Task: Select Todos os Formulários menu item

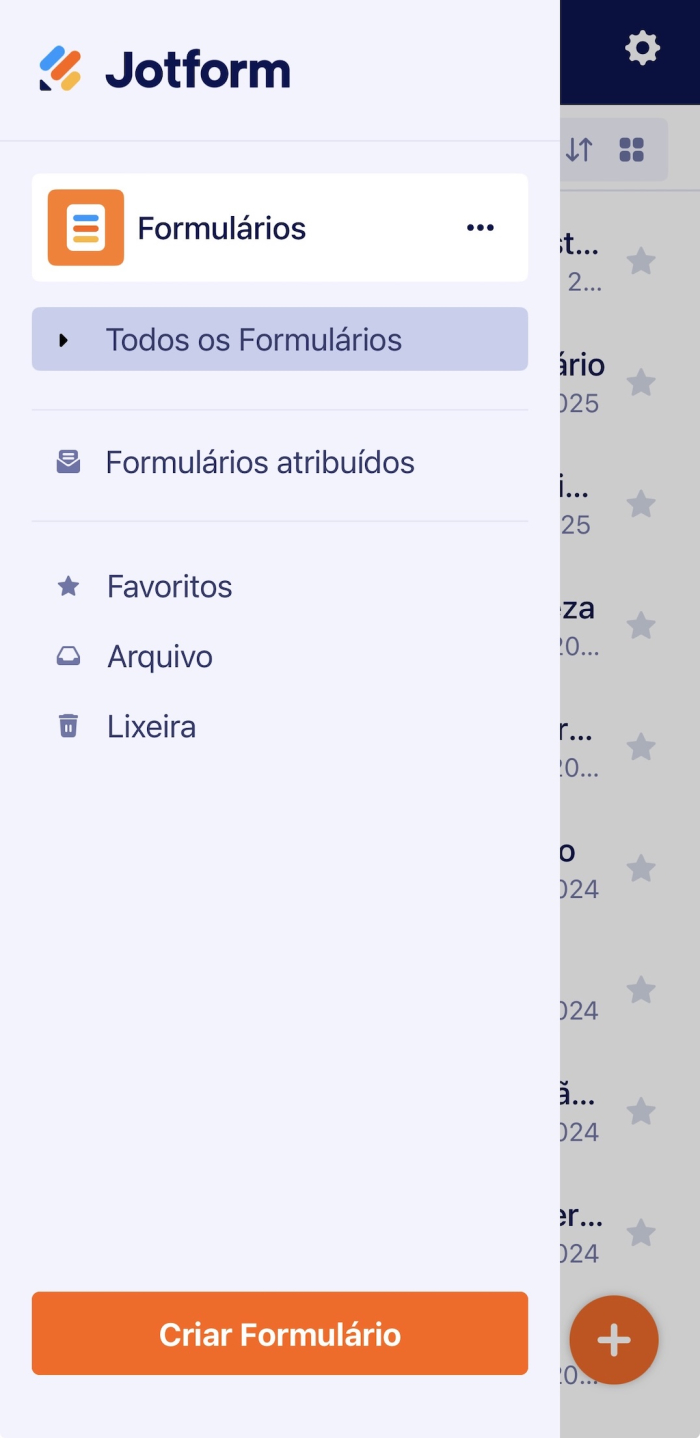Action: (255, 339)
